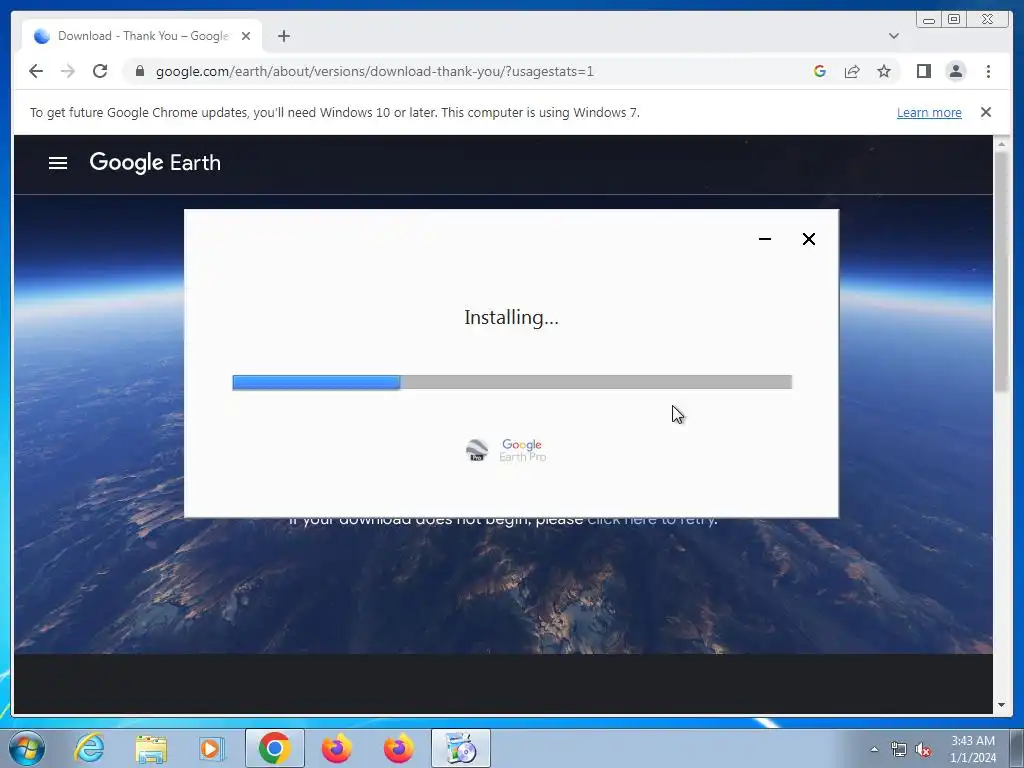Click the Google Earth logo
The image size is (1024, 768).
[x=155, y=163]
